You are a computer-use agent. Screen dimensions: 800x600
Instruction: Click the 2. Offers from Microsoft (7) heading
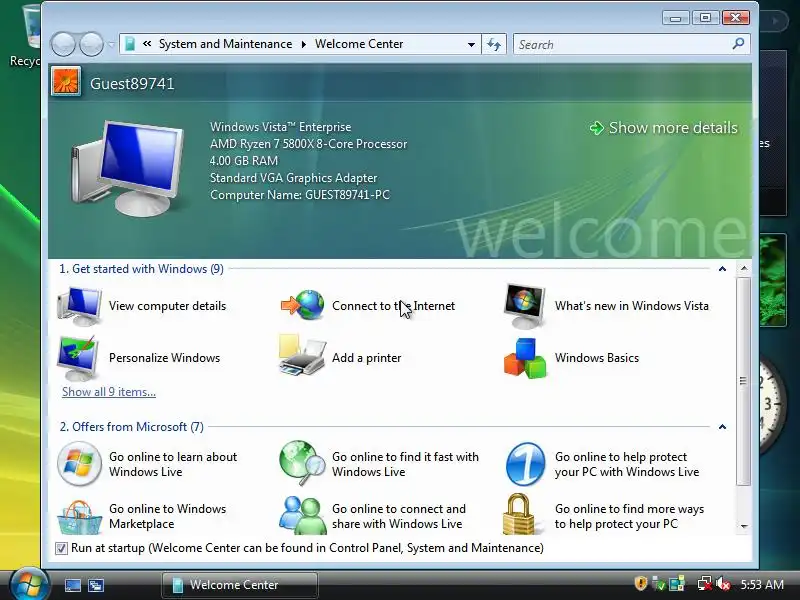tap(132, 427)
